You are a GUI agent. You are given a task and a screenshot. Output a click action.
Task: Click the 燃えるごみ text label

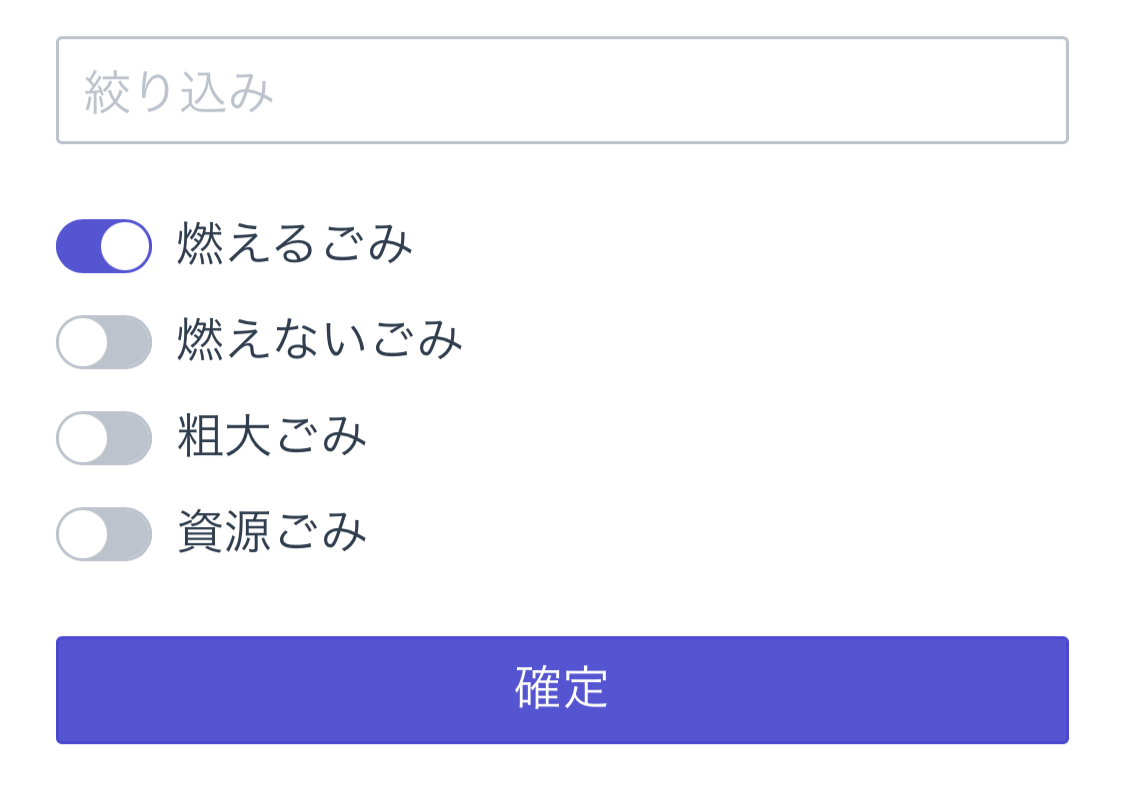295,245
